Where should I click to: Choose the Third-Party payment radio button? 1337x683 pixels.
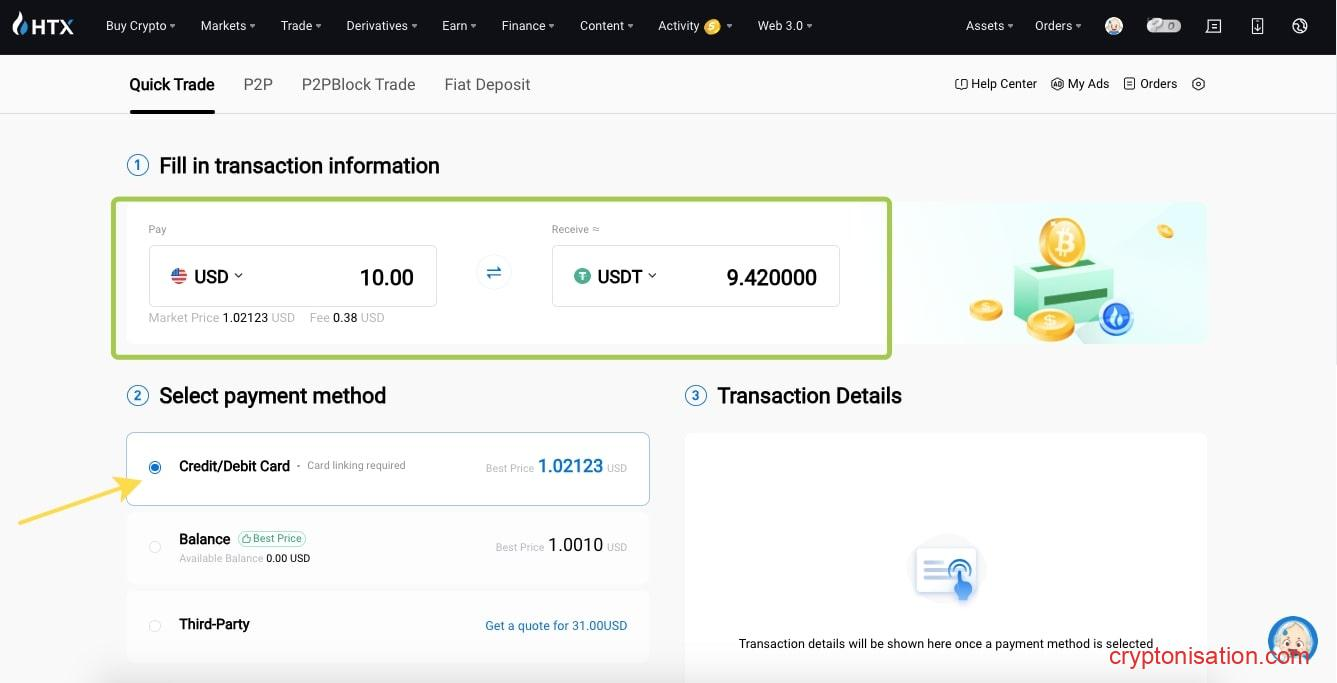click(x=155, y=626)
